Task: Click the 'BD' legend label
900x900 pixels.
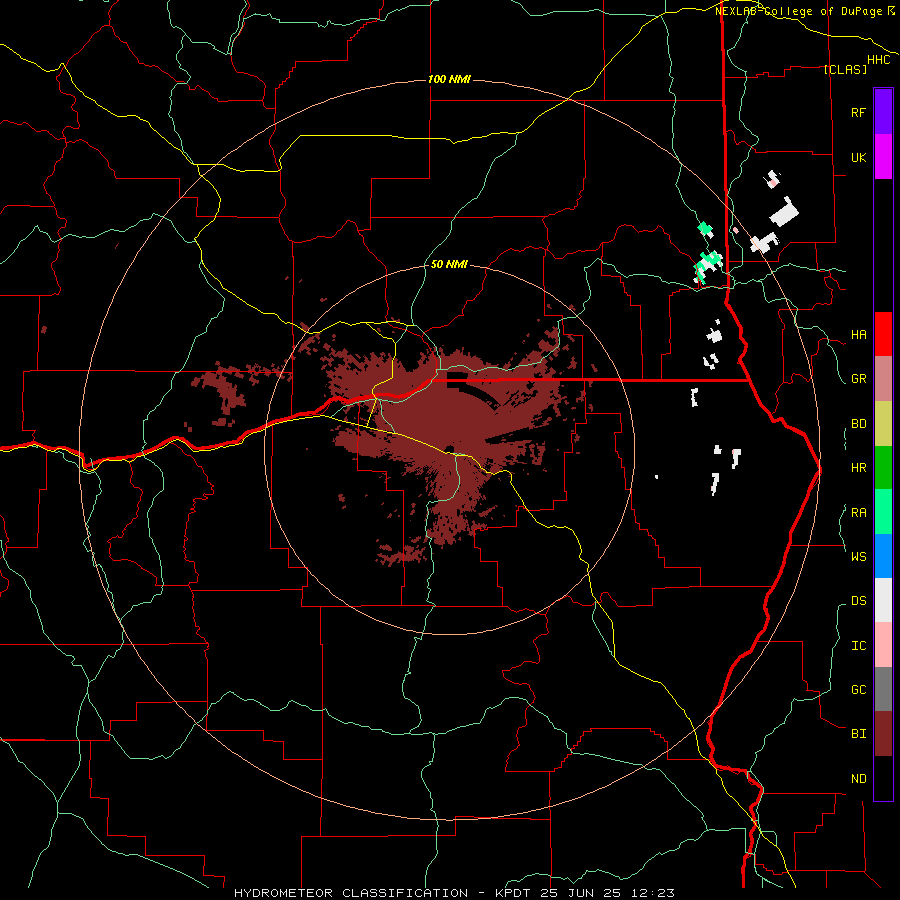Action: pos(858,424)
